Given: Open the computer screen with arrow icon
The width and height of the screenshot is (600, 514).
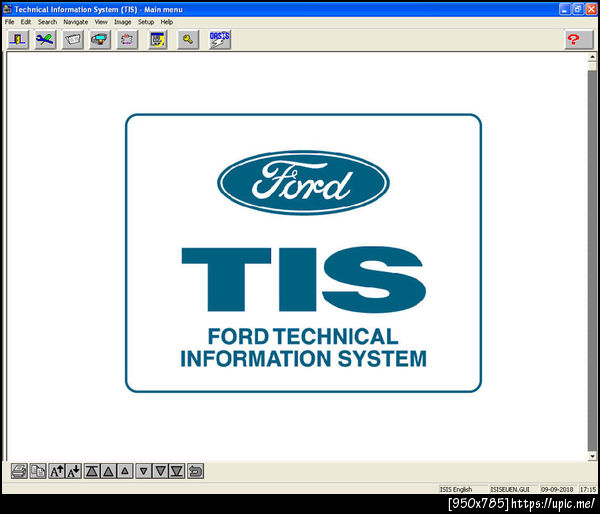Looking at the screenshot, I should click(158, 39).
